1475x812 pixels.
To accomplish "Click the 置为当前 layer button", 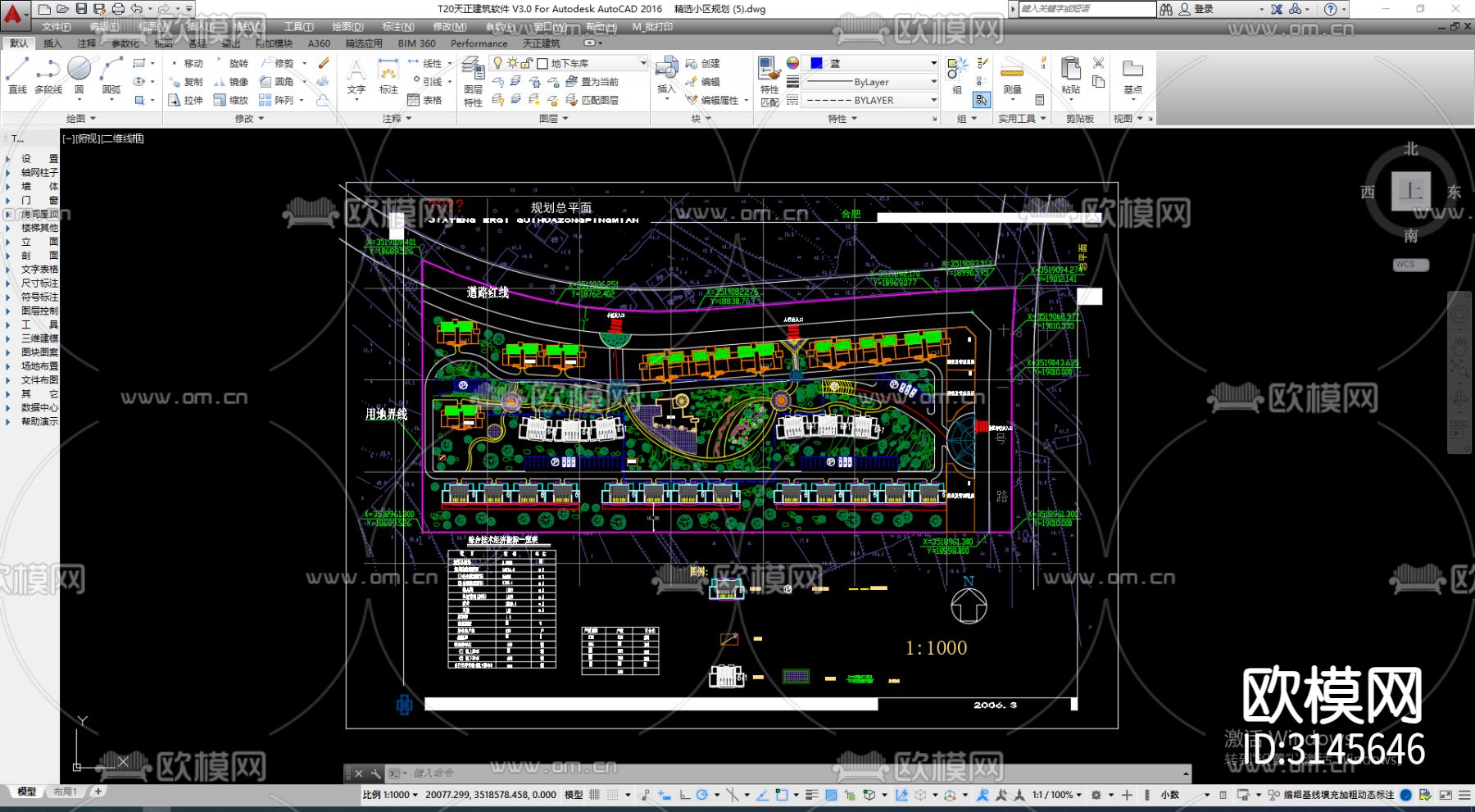I will click(x=592, y=82).
